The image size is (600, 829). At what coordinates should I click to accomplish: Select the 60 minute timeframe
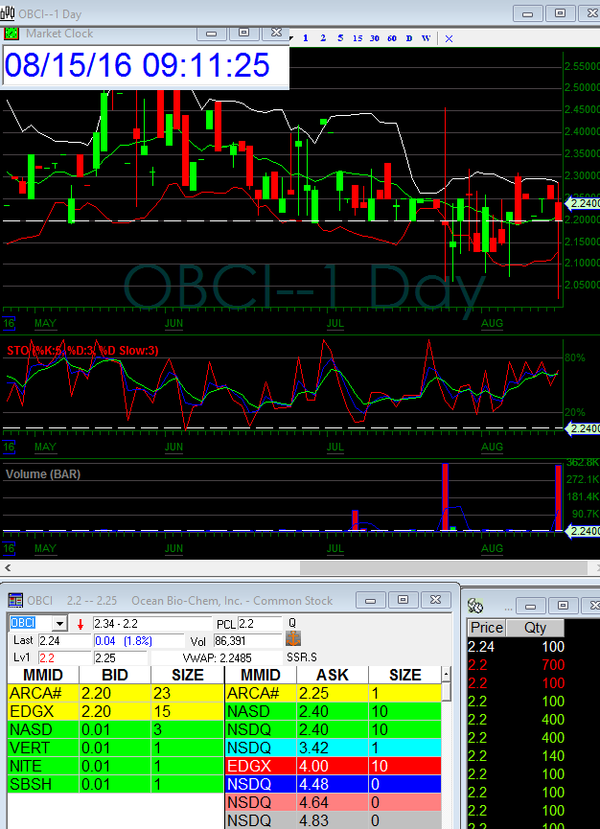pos(391,38)
